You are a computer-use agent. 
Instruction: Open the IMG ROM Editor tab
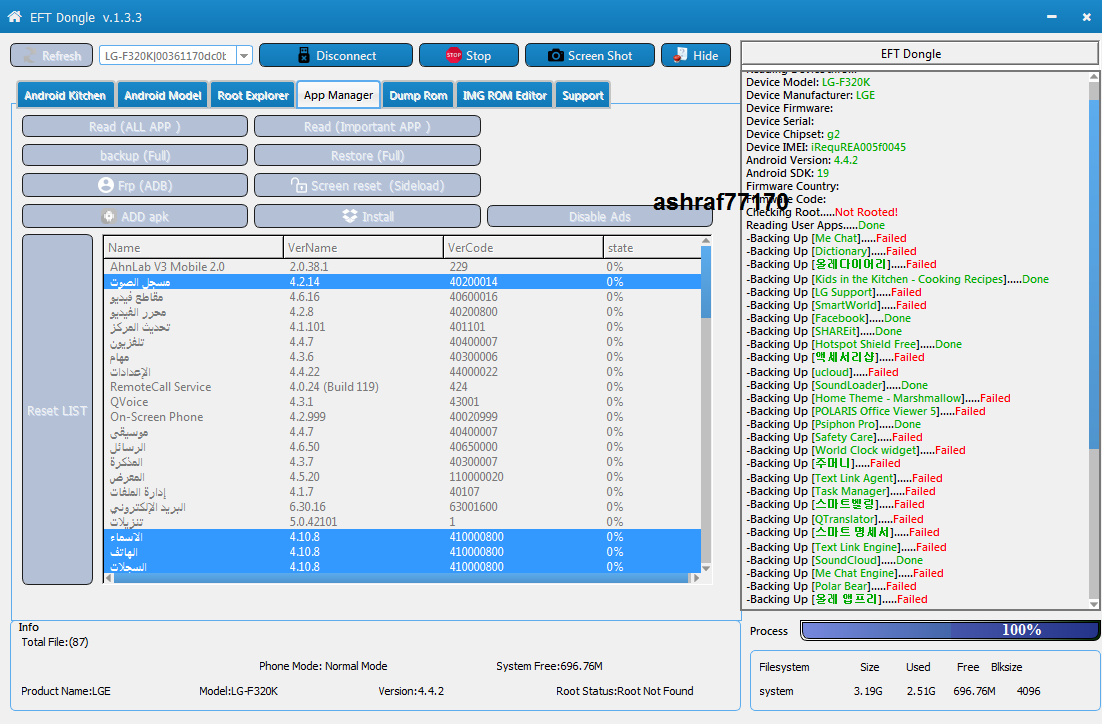click(x=504, y=96)
